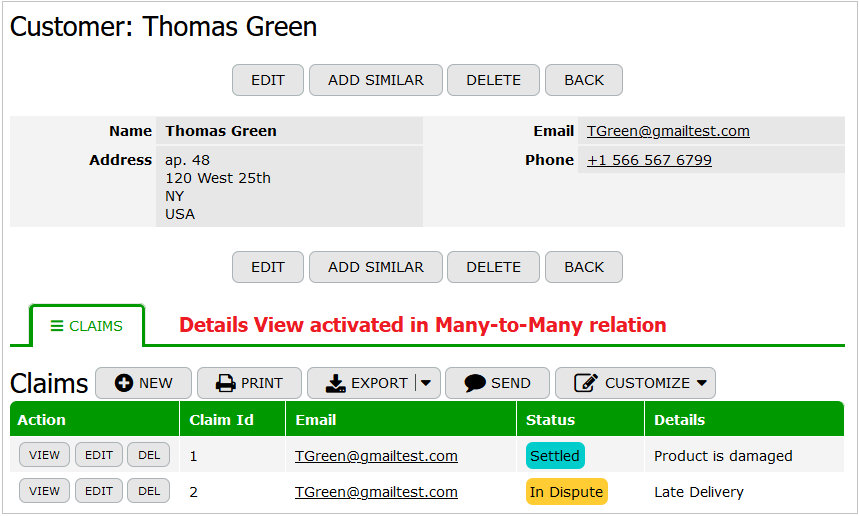Click the In Dispute status badge

pos(566,492)
